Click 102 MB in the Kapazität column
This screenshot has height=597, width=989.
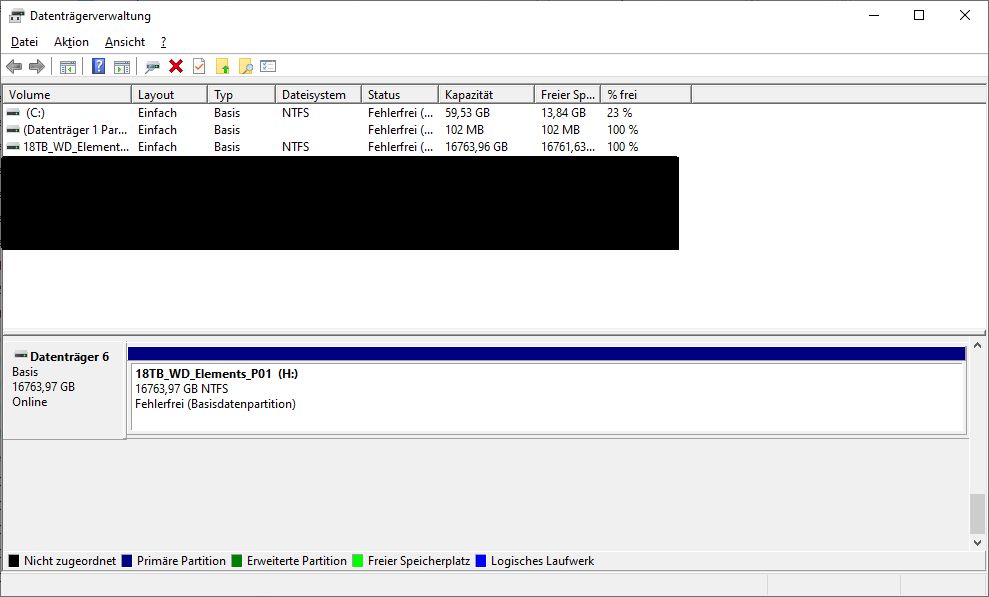point(464,130)
